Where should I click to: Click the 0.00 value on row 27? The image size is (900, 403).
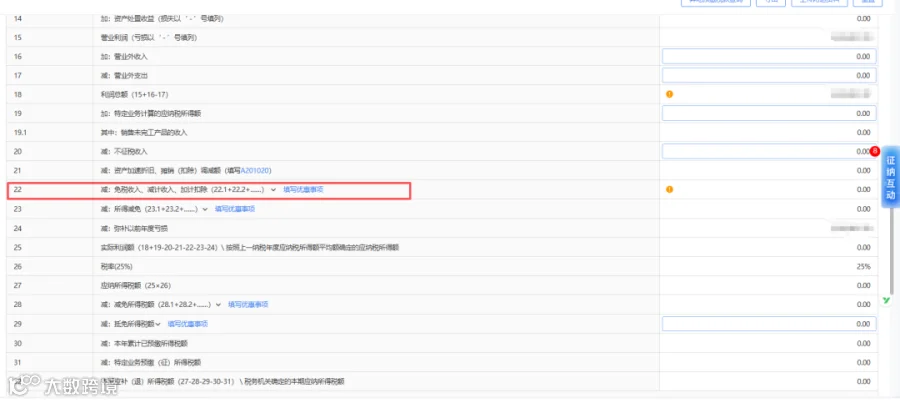pos(863,285)
